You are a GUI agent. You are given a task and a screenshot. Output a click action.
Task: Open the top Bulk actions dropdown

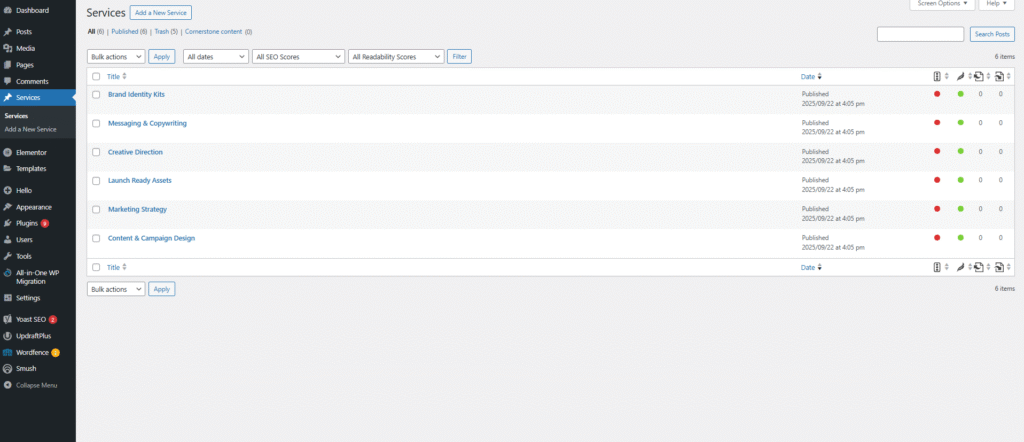[x=116, y=57]
